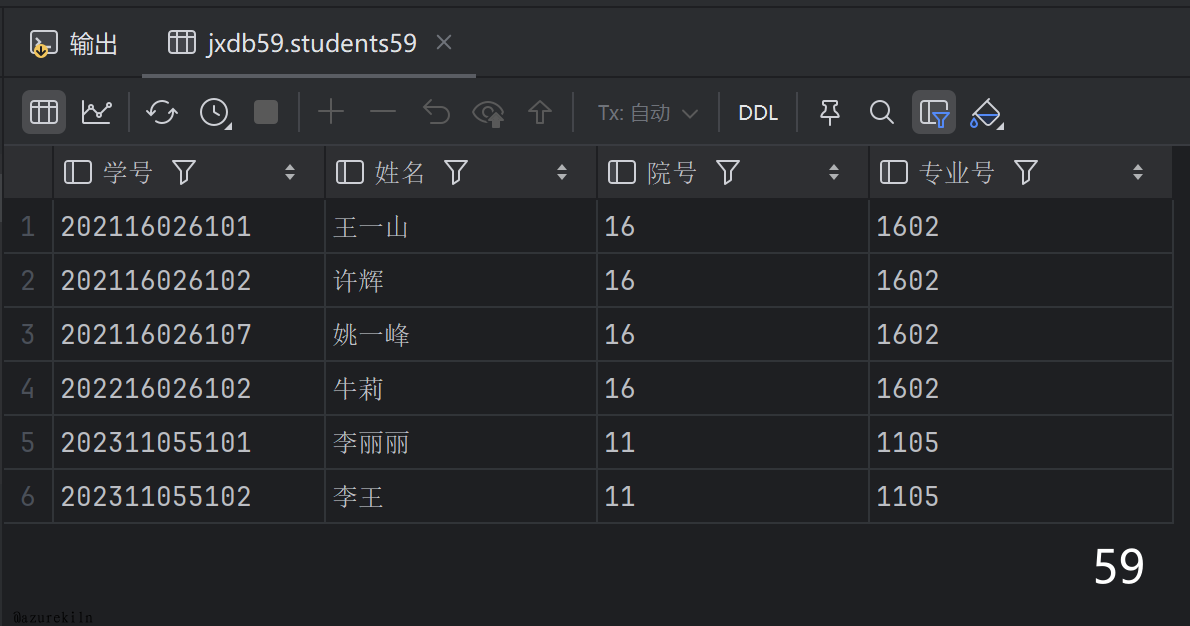Toggle the local filter button
The height and width of the screenshot is (626, 1190).
[x=934, y=112]
